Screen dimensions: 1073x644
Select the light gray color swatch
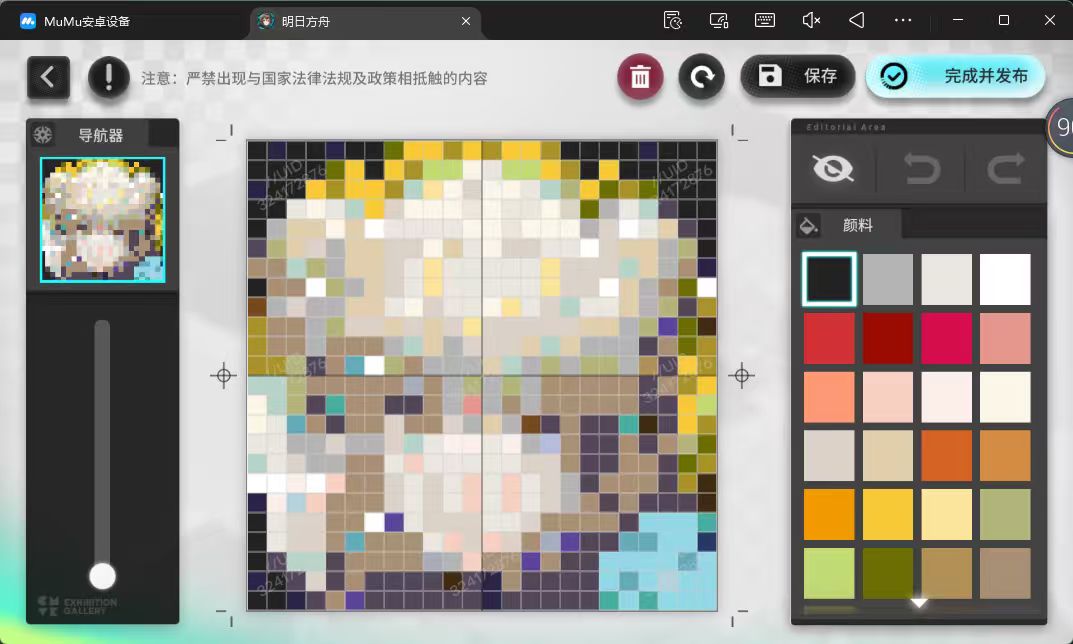pyautogui.click(x=946, y=279)
